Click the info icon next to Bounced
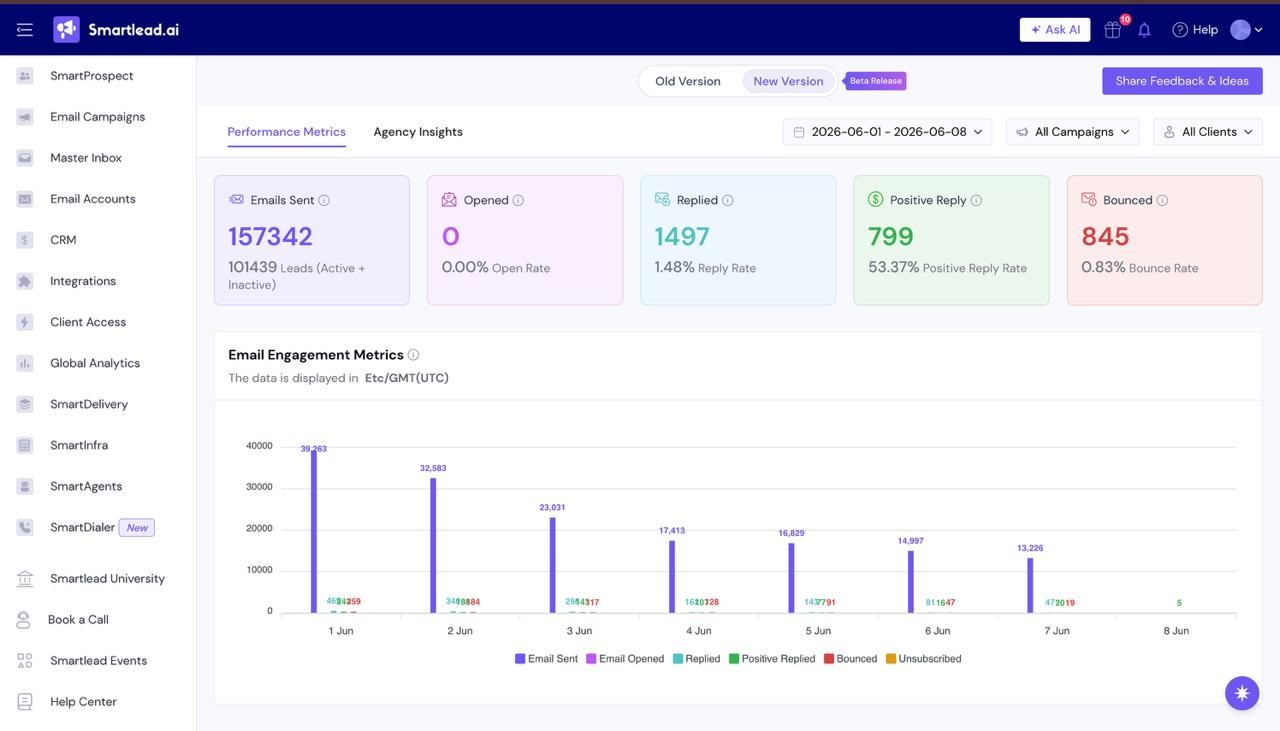 [x=1162, y=200]
